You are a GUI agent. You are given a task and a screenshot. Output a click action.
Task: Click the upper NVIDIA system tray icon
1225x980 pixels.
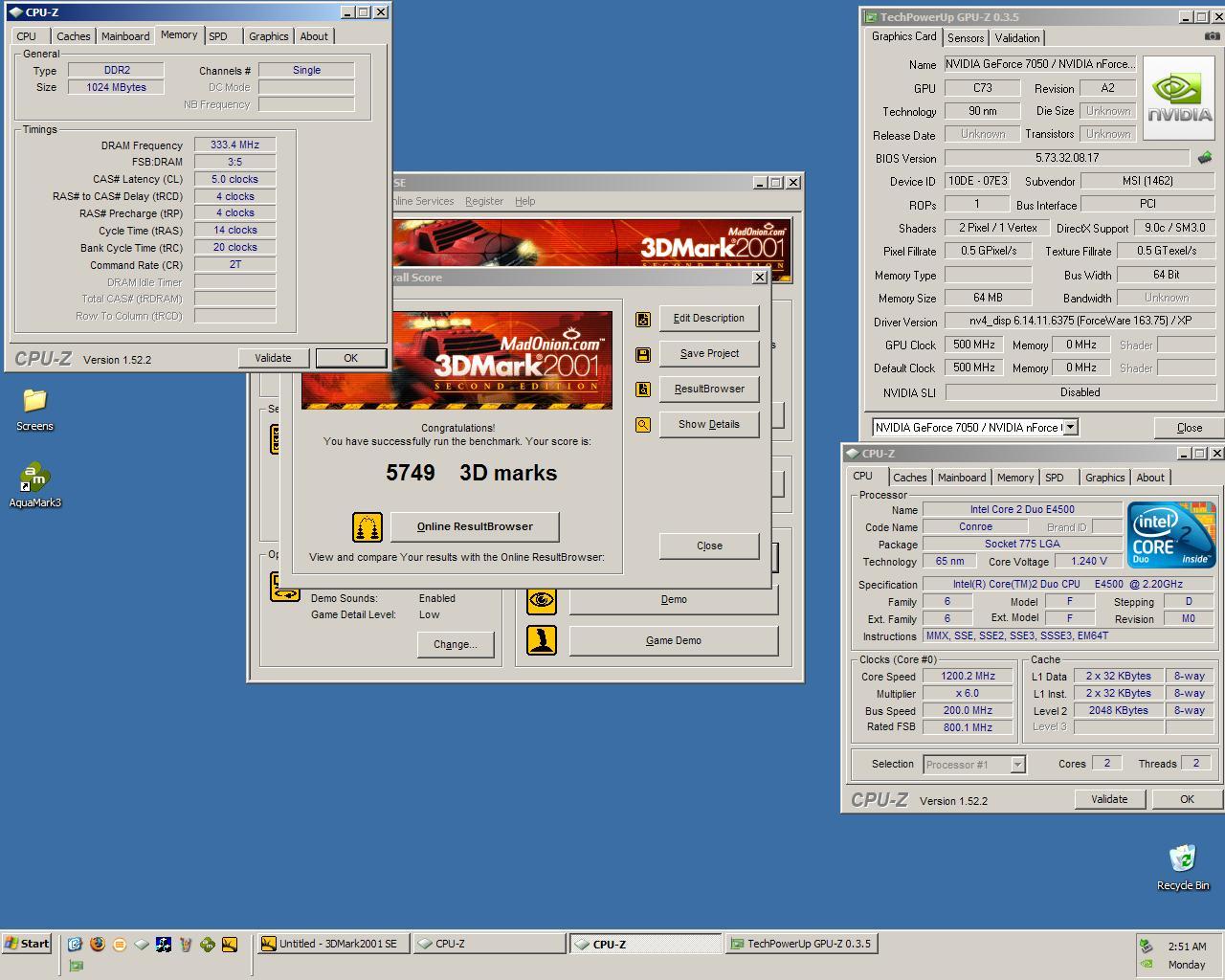[1147, 947]
